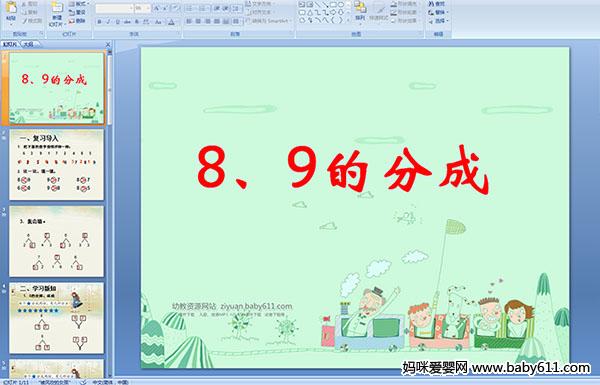Open Quick Styles for shapes
Viewport: 600px width, 385px height.
pyautogui.click(x=379, y=11)
